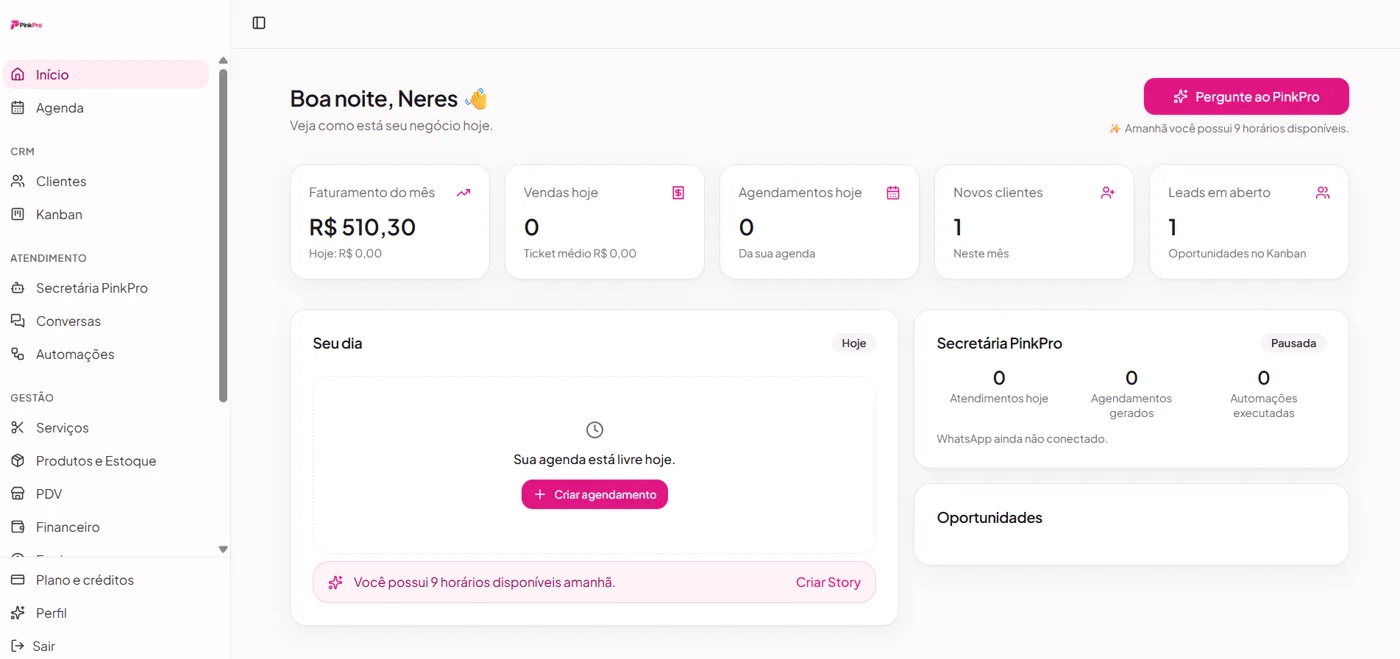The height and width of the screenshot is (659, 1400).
Task: Click the Clientes people icon
Action: pos(17,181)
